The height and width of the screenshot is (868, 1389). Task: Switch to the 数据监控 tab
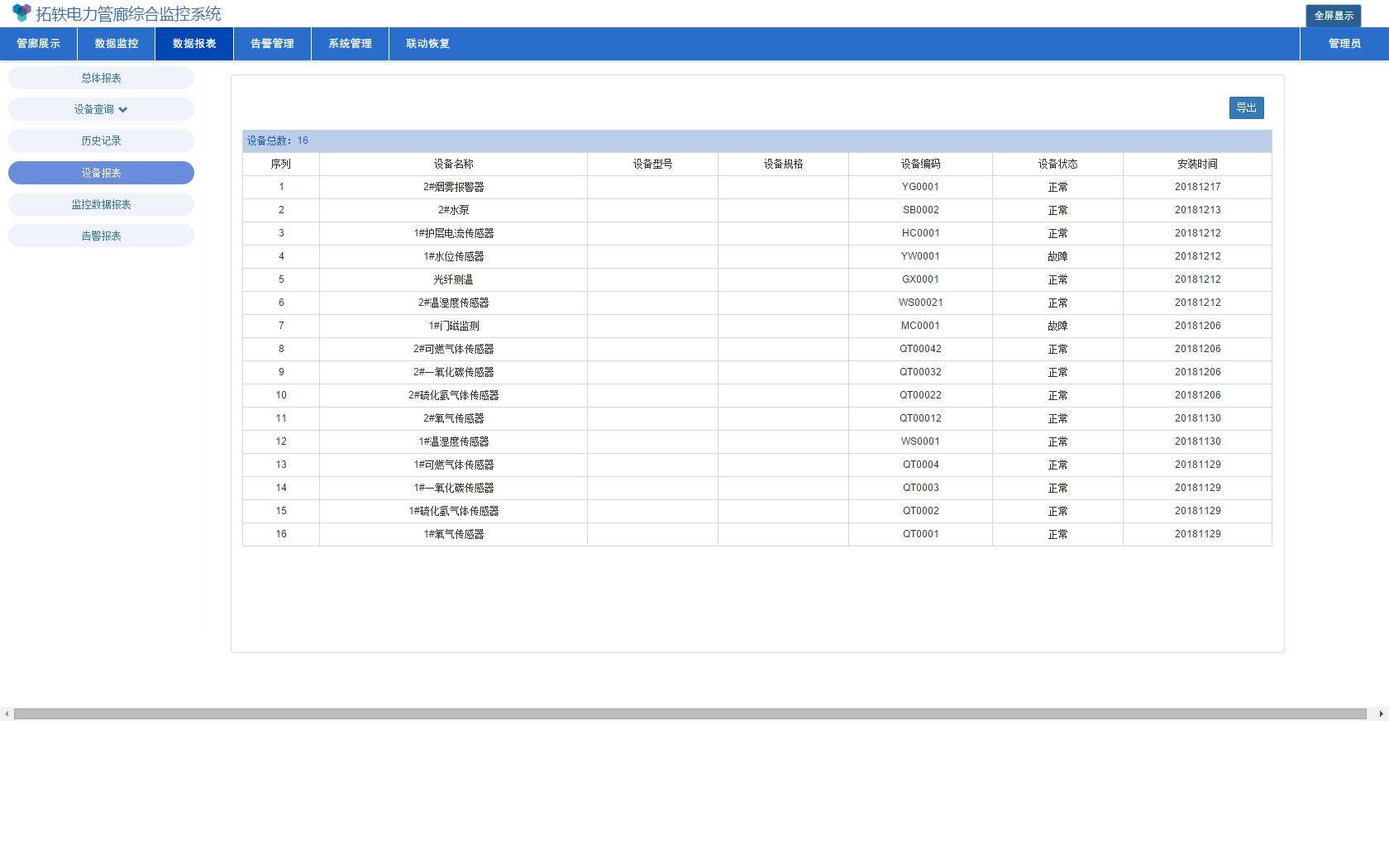117,44
